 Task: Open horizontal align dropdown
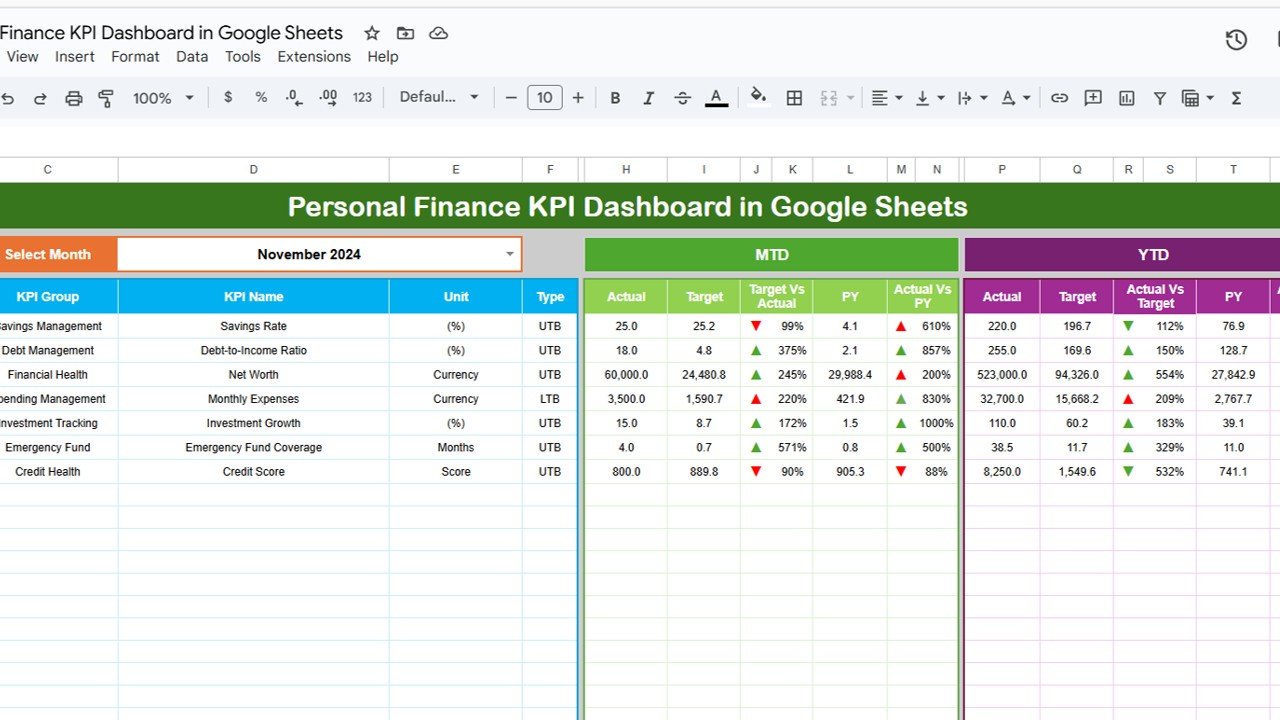pyautogui.click(x=887, y=98)
